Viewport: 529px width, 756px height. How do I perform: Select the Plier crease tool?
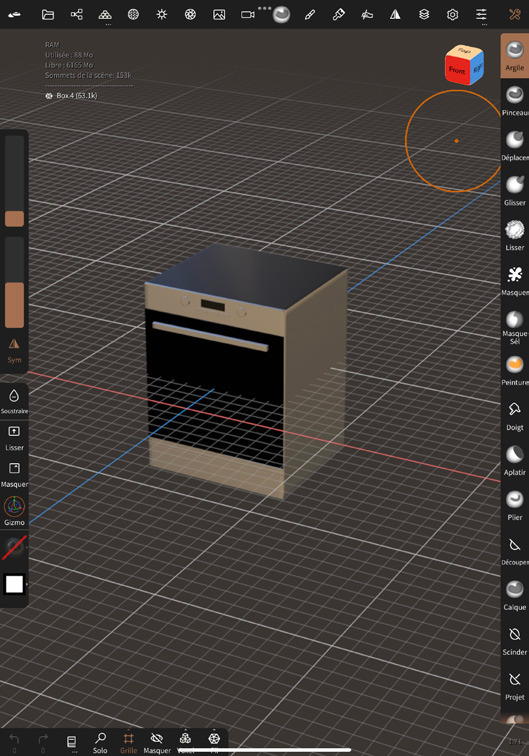tap(515, 504)
